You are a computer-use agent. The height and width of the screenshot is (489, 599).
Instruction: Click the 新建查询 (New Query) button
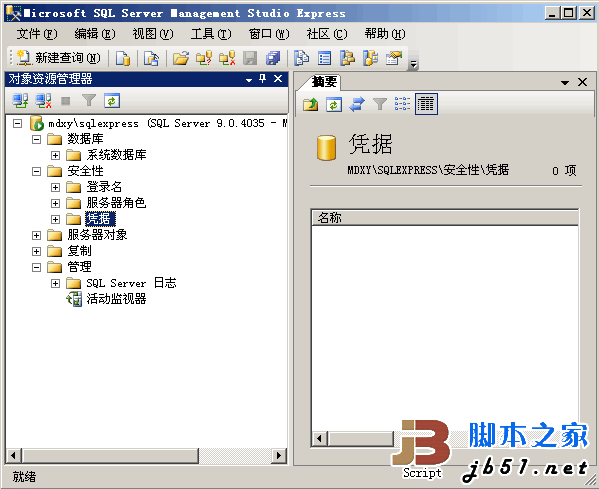tap(58, 58)
